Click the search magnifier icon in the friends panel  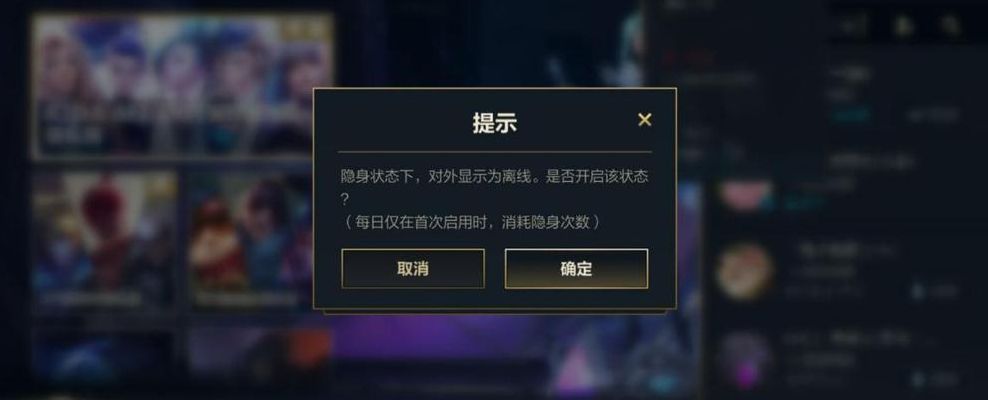950,25
